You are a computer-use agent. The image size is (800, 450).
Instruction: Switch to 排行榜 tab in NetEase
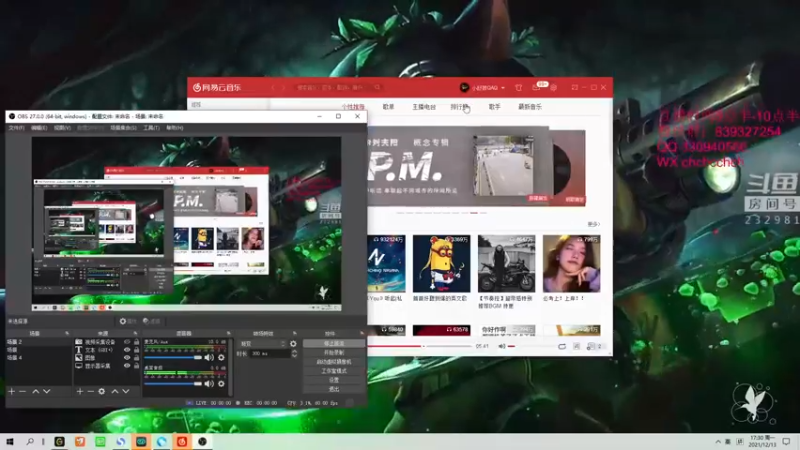[460, 107]
